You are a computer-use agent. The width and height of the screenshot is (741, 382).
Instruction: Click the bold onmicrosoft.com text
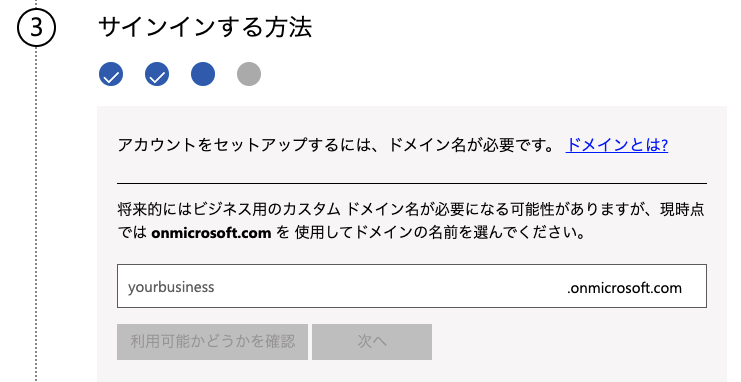coord(211,233)
